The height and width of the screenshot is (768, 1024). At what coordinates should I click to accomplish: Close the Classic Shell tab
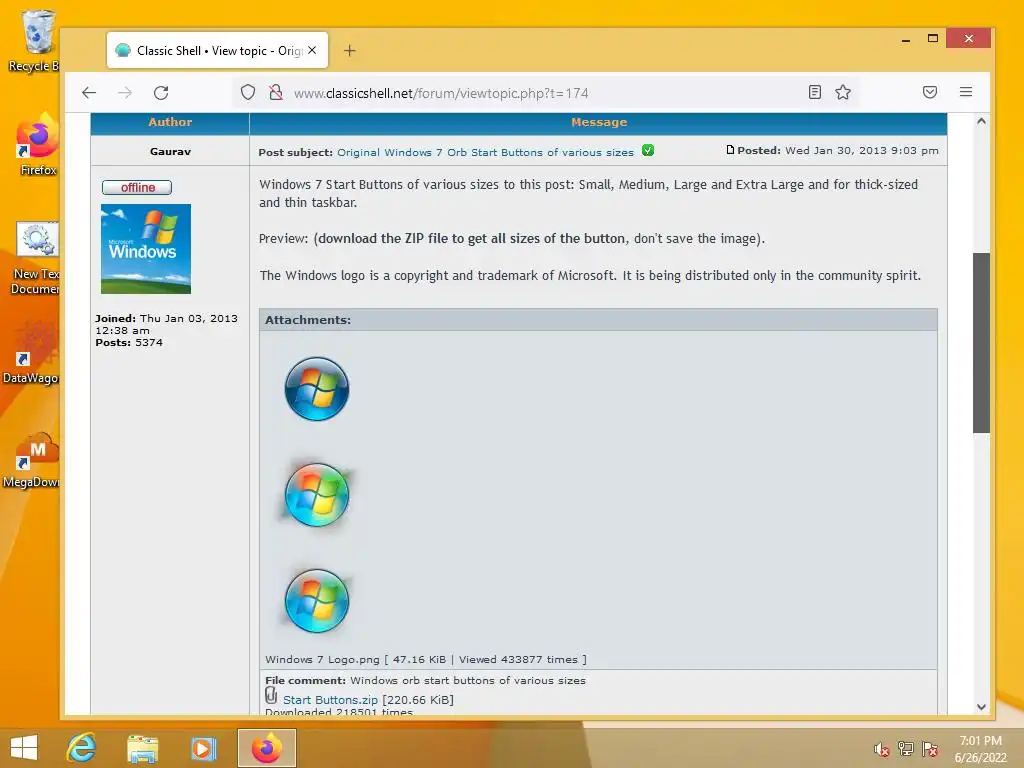pyautogui.click(x=312, y=50)
